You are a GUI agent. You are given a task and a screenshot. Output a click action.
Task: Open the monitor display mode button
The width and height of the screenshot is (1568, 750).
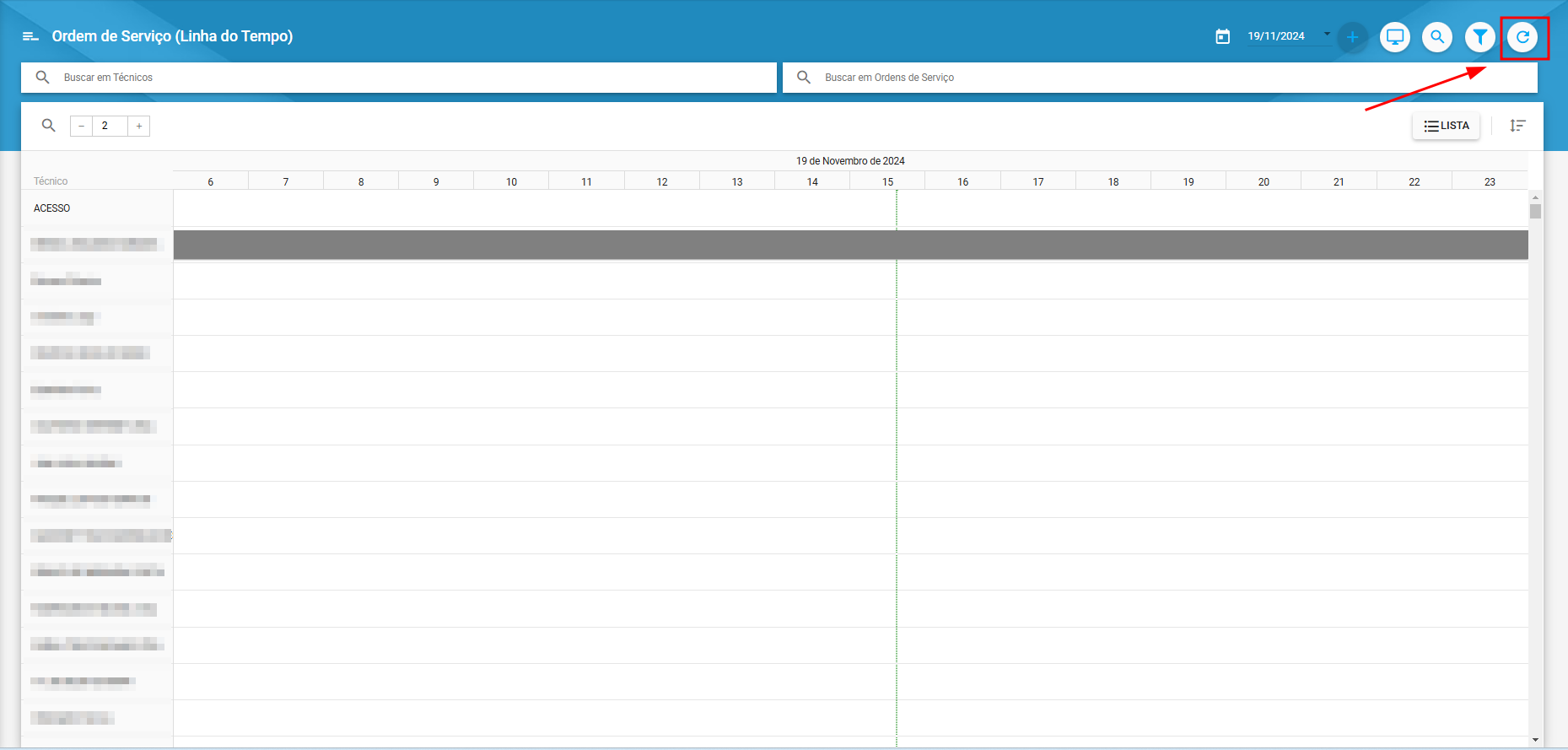1395,37
